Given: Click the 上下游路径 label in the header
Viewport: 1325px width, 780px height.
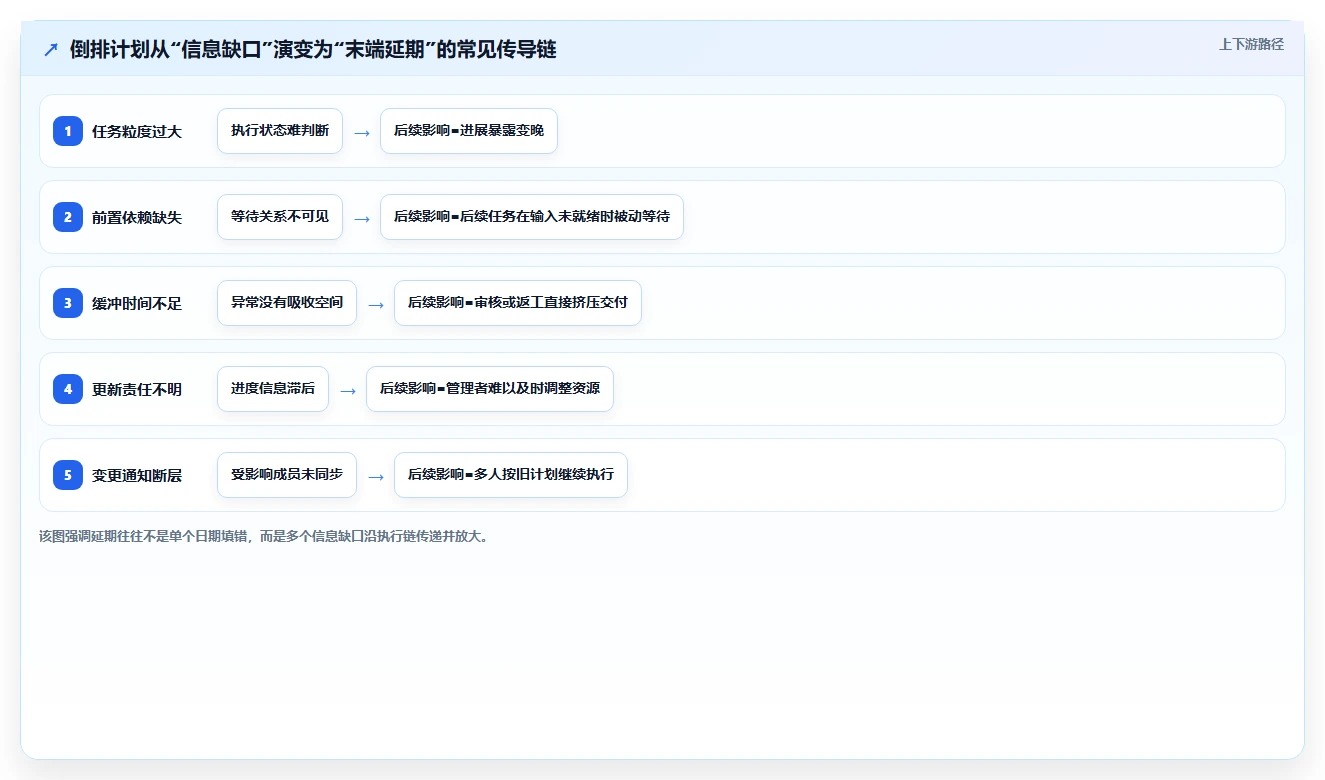Looking at the screenshot, I should point(1251,44).
